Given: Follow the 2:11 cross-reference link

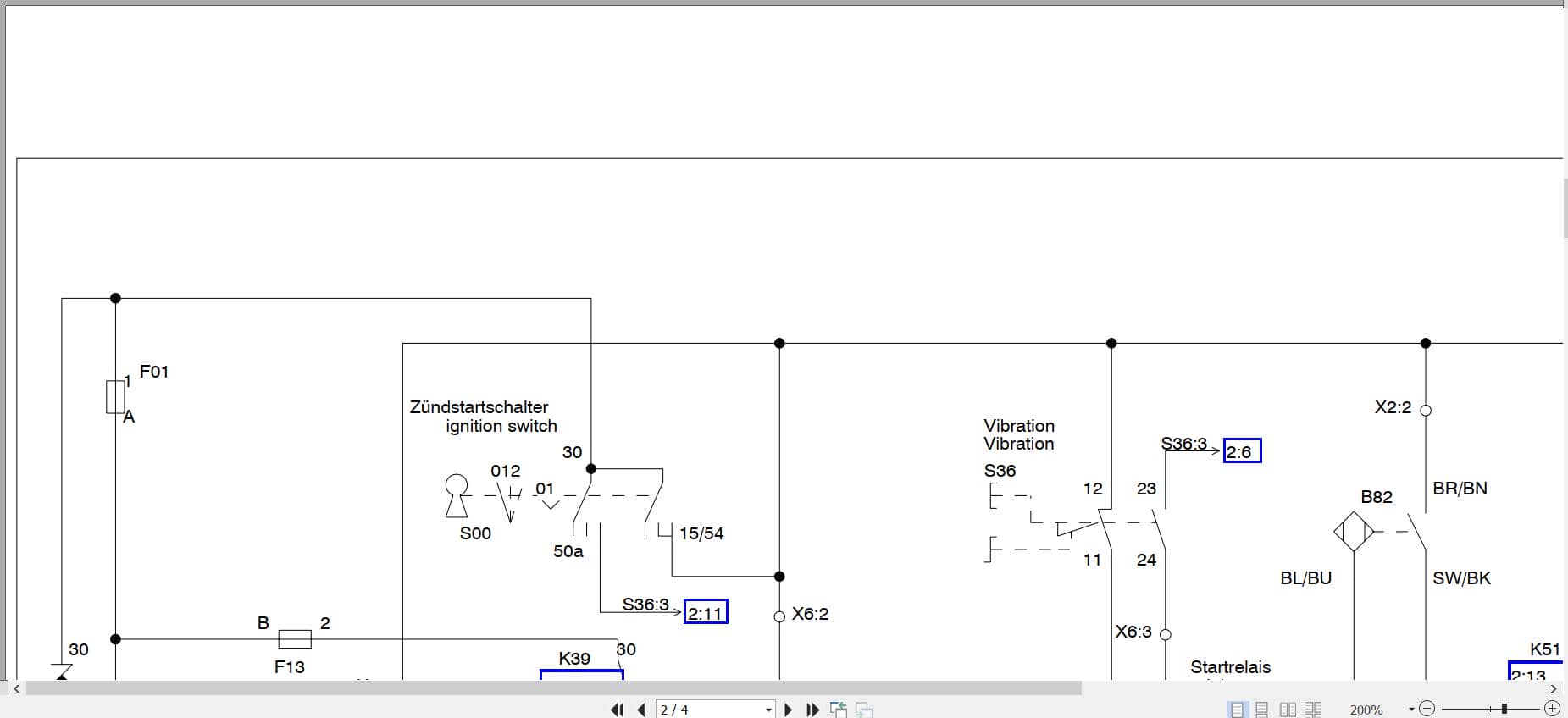Looking at the screenshot, I should pos(706,612).
